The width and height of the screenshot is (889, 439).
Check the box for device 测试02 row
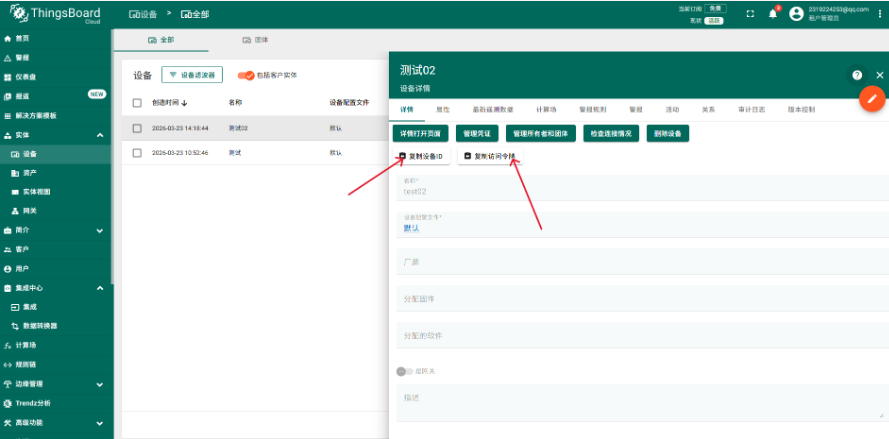[x=137, y=128]
